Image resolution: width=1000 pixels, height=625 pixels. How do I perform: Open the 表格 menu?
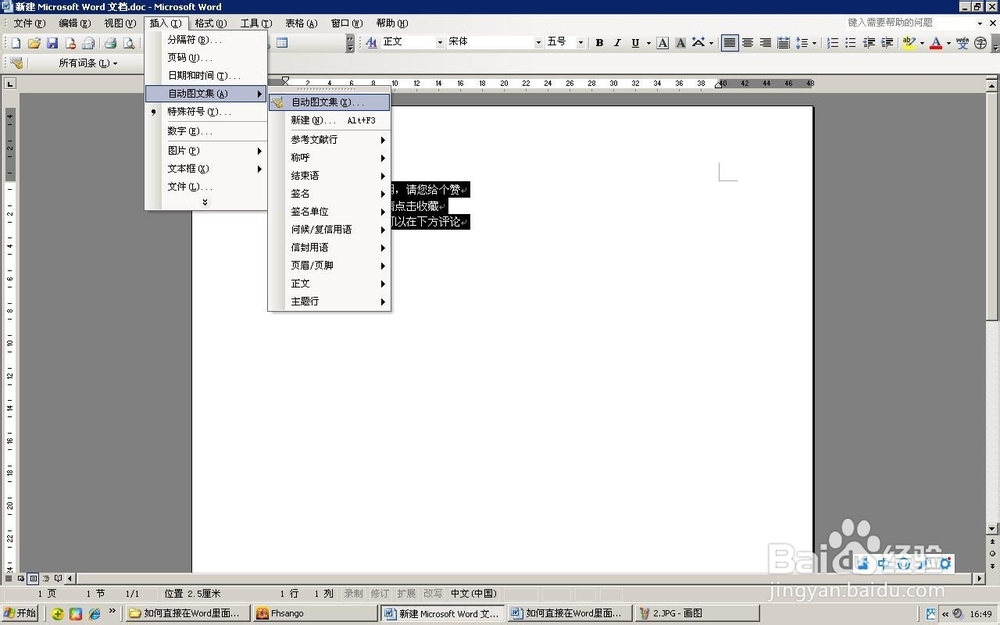pos(301,23)
